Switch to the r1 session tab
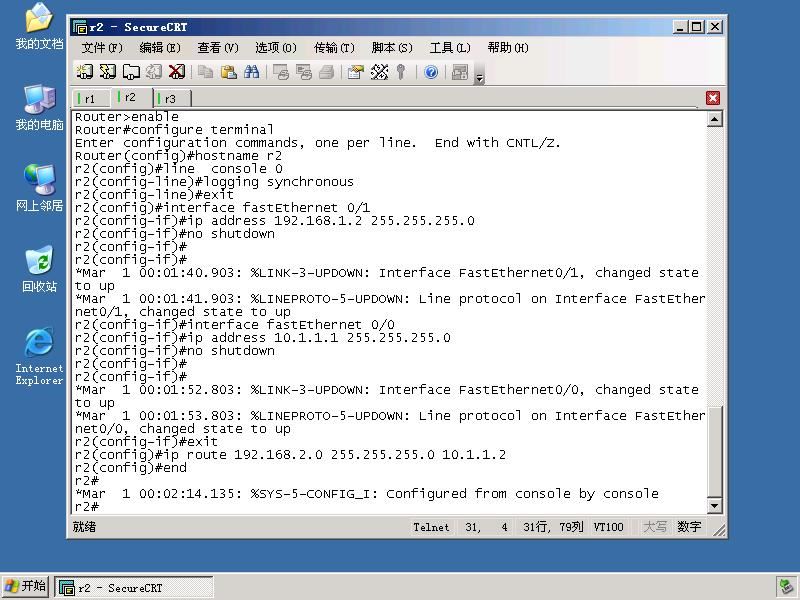 click(x=90, y=98)
